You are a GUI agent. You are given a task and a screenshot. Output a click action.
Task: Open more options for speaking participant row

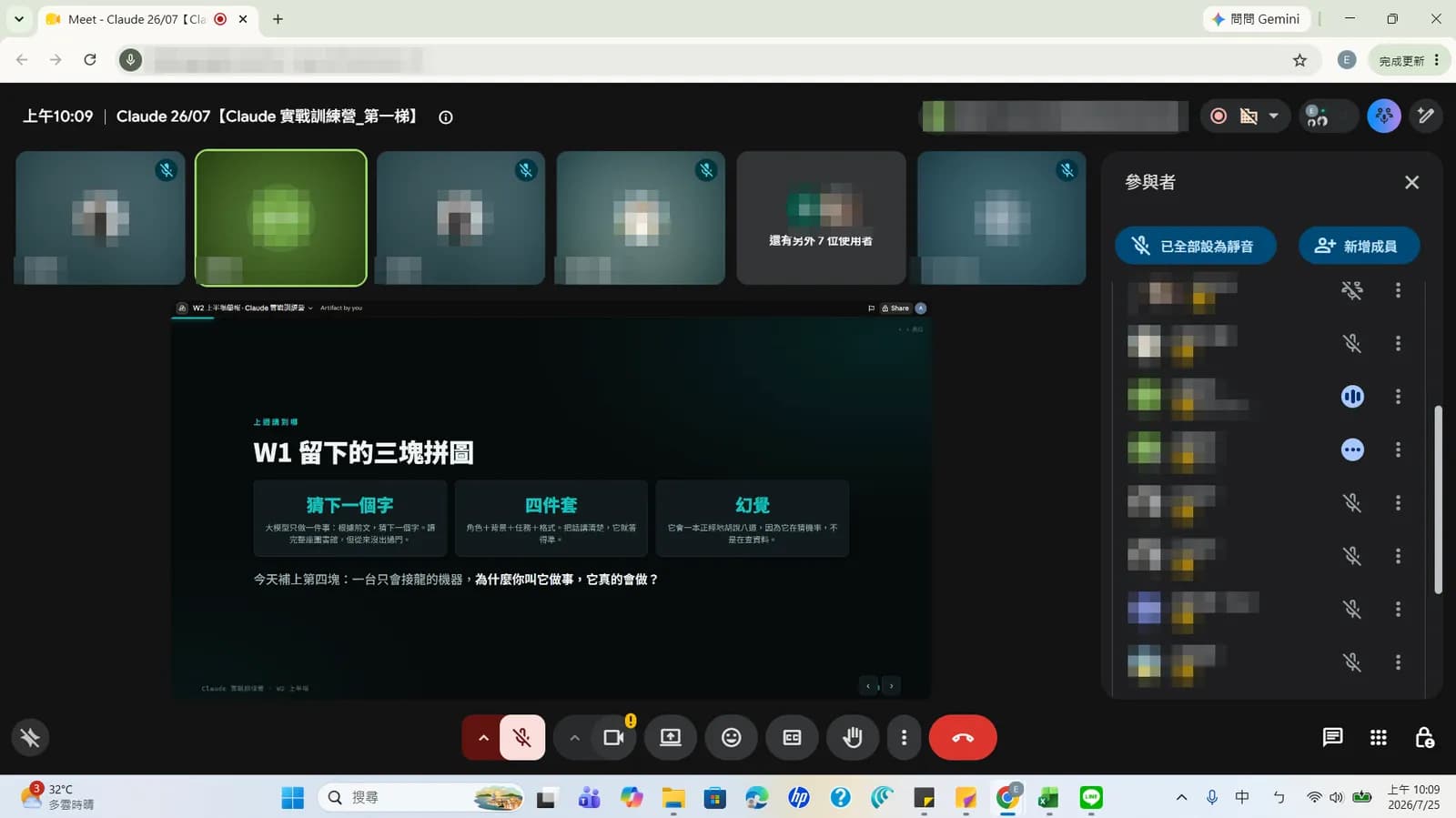1398,397
